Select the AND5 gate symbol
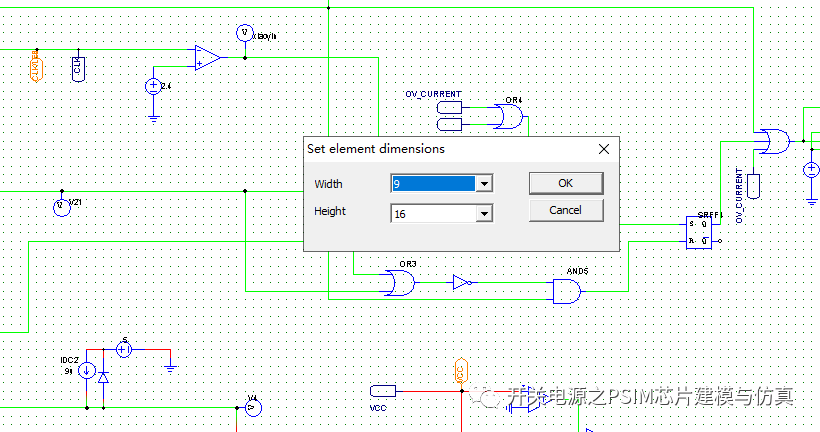This screenshot has height=432, width=820. point(567,291)
